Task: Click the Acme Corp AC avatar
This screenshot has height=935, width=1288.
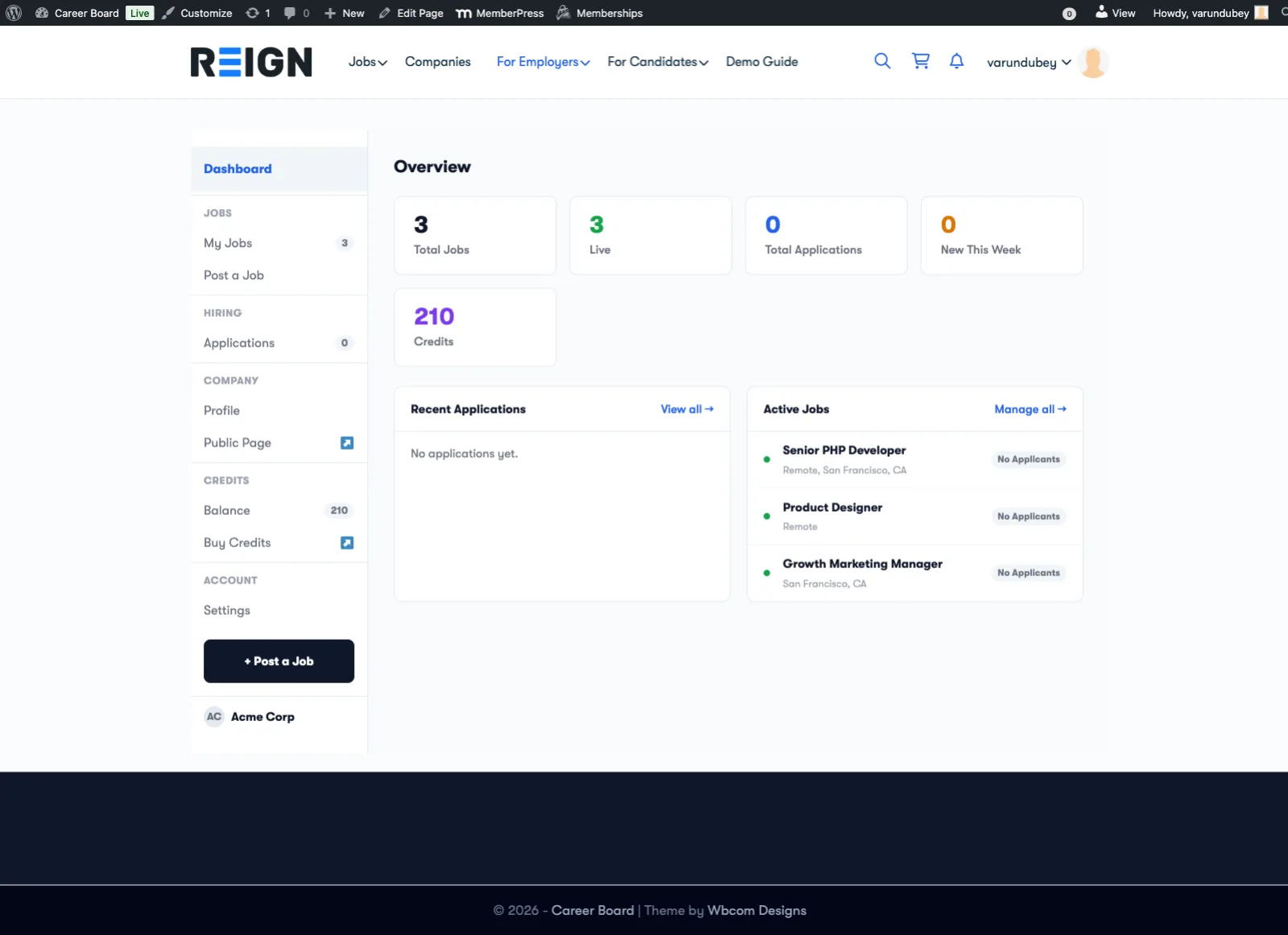Action: click(214, 716)
